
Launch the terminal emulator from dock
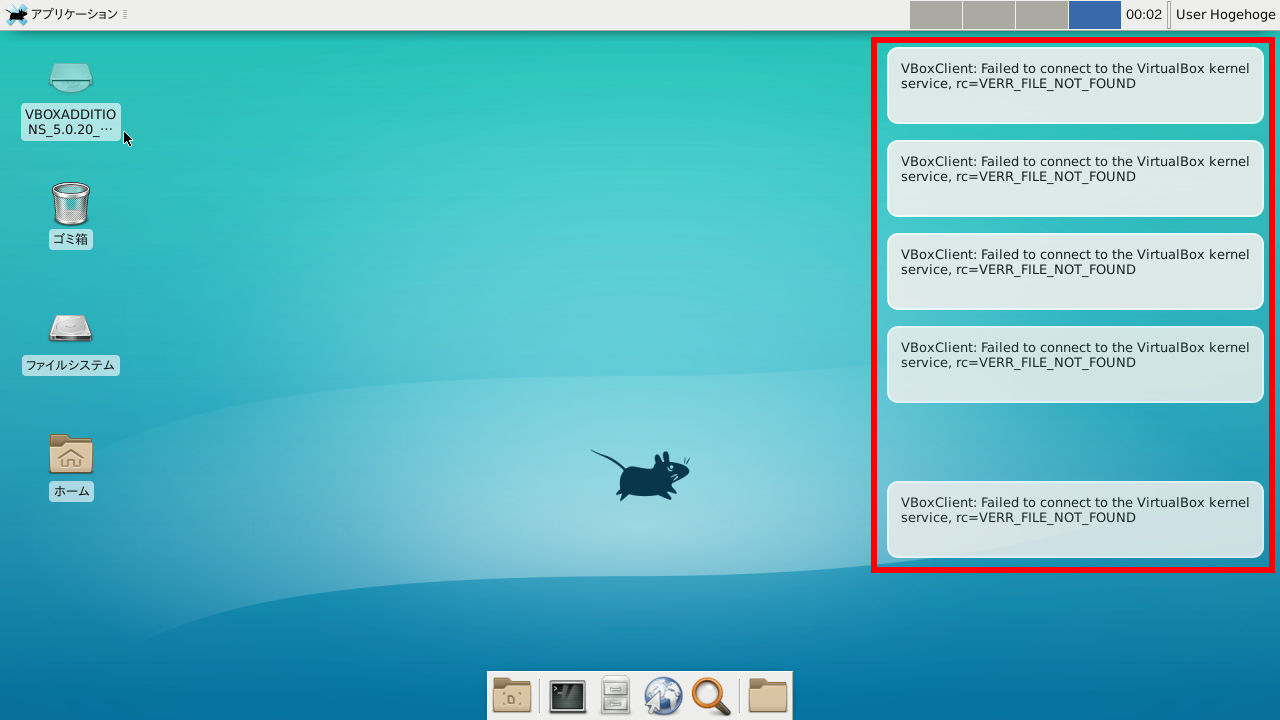tap(567, 696)
